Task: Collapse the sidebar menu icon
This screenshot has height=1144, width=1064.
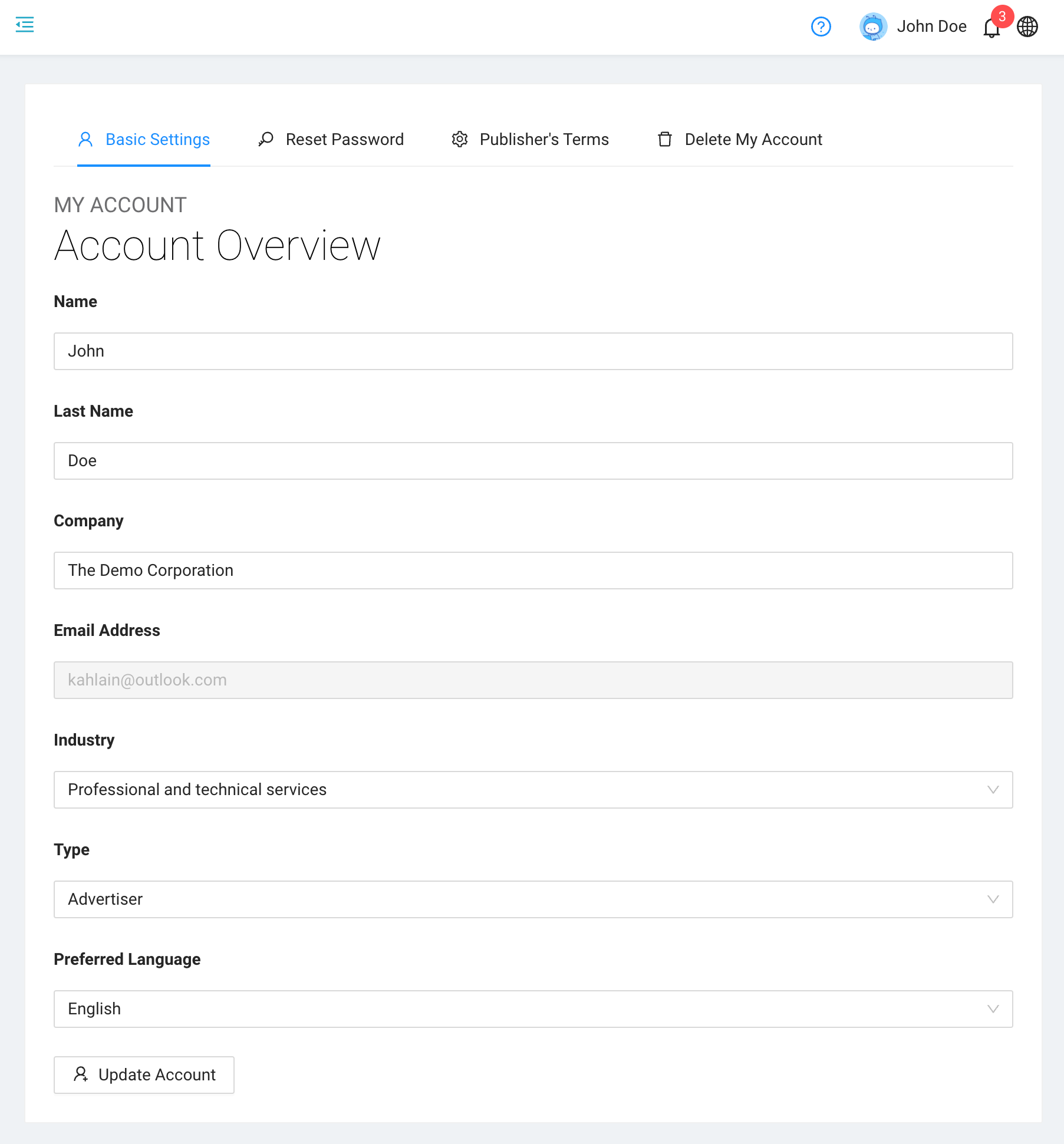Action: click(x=25, y=25)
